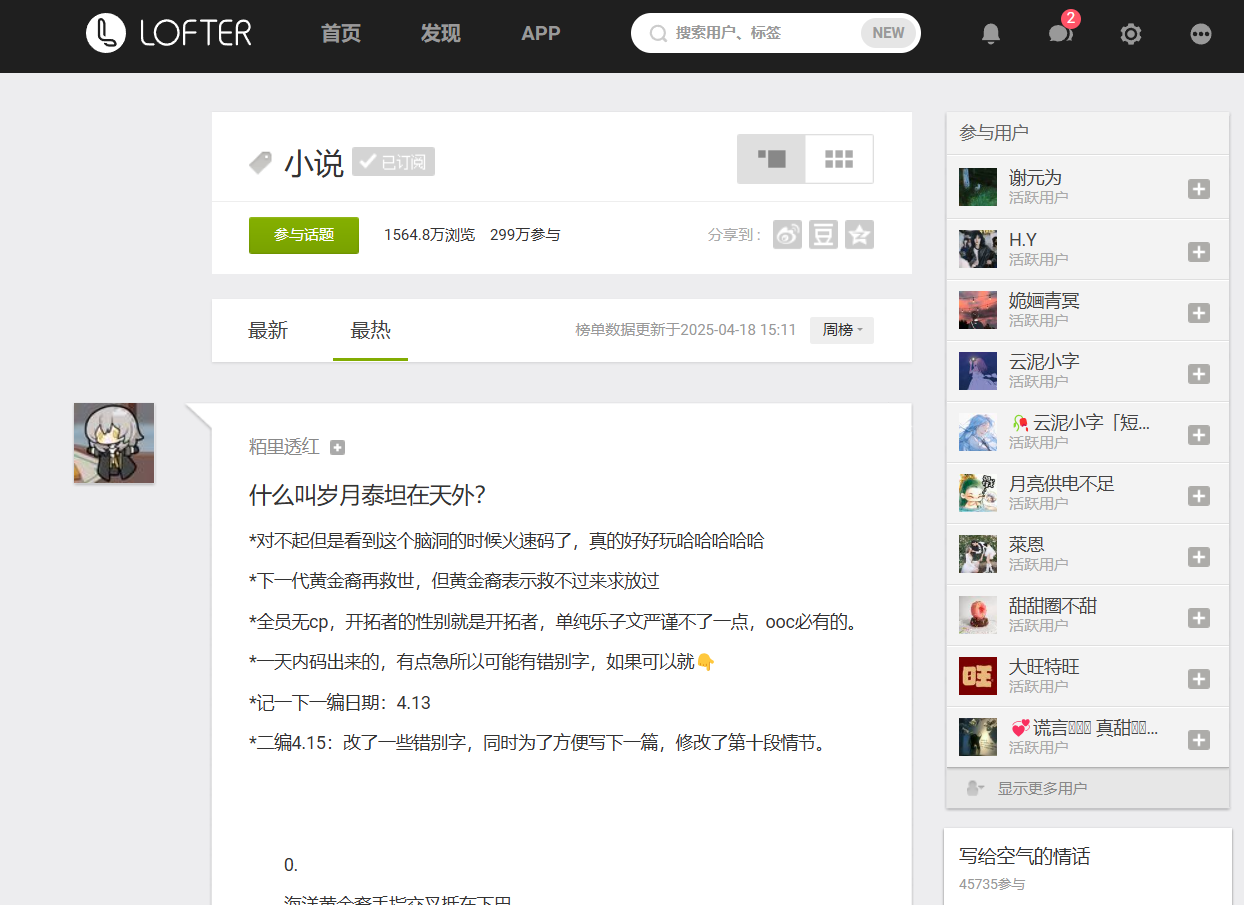Follow user 大旺特旺

[1199, 679]
